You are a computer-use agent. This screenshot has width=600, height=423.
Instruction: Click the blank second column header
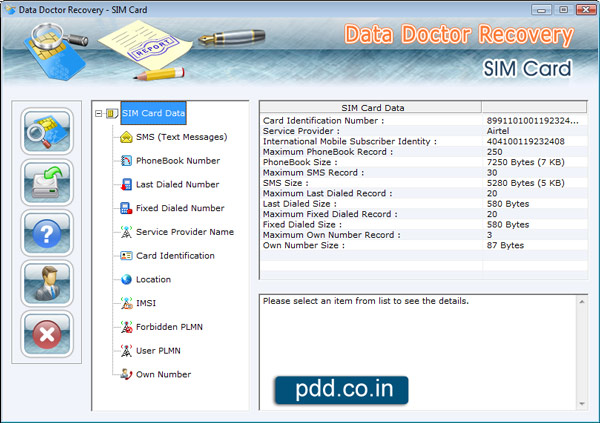534,108
